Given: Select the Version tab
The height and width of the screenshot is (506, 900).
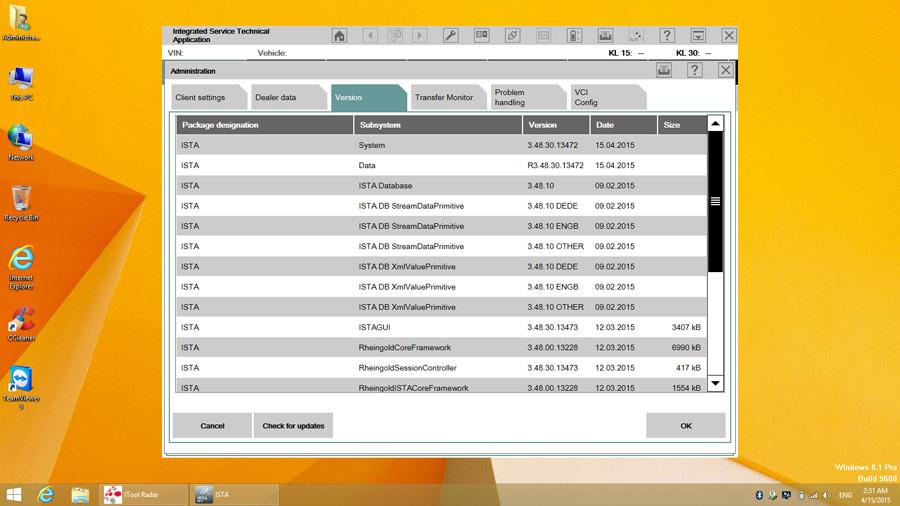Looking at the screenshot, I should (368, 98).
